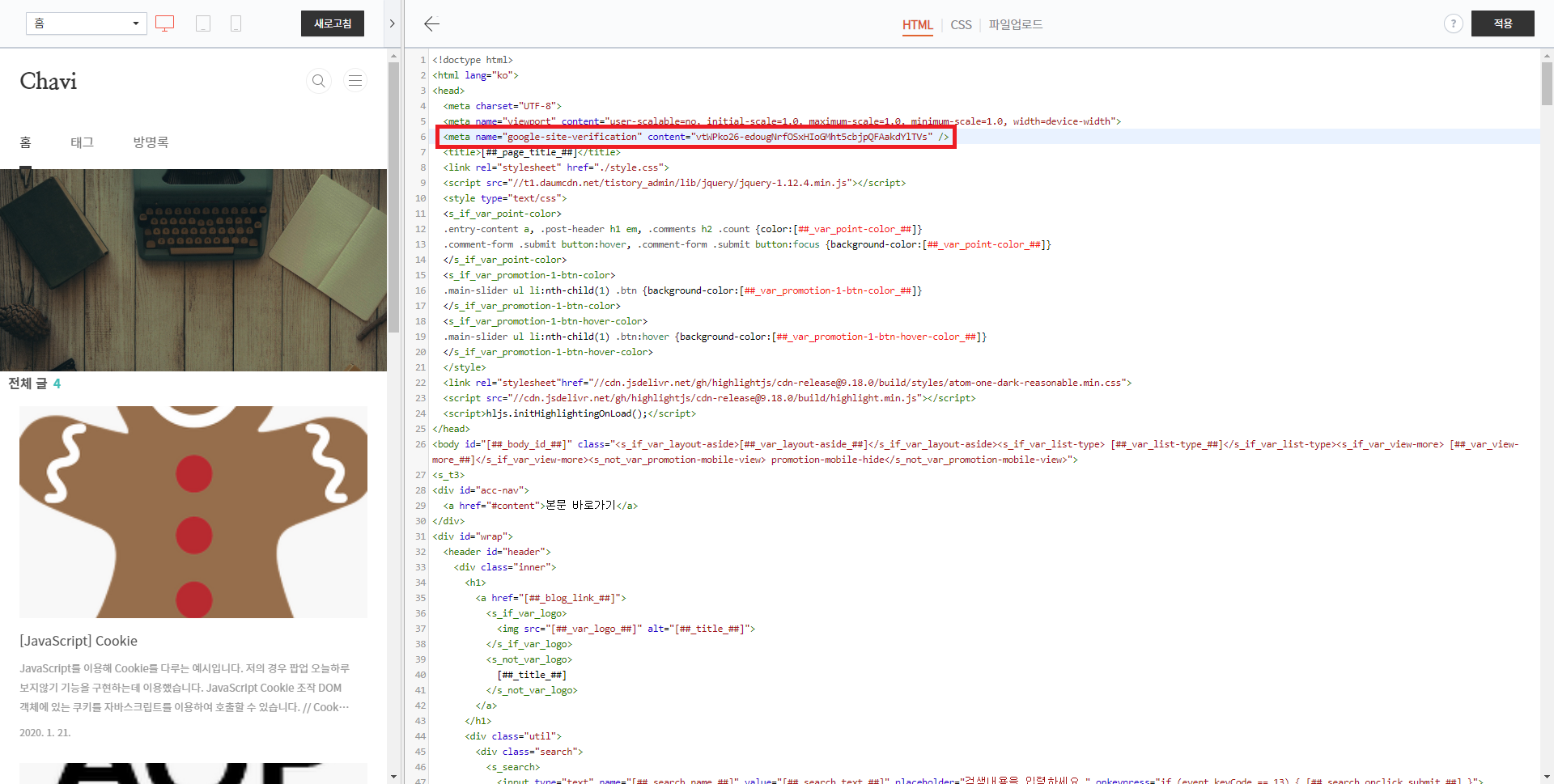Click the div id="wrap" line
The image size is (1554, 784).
click(x=473, y=536)
